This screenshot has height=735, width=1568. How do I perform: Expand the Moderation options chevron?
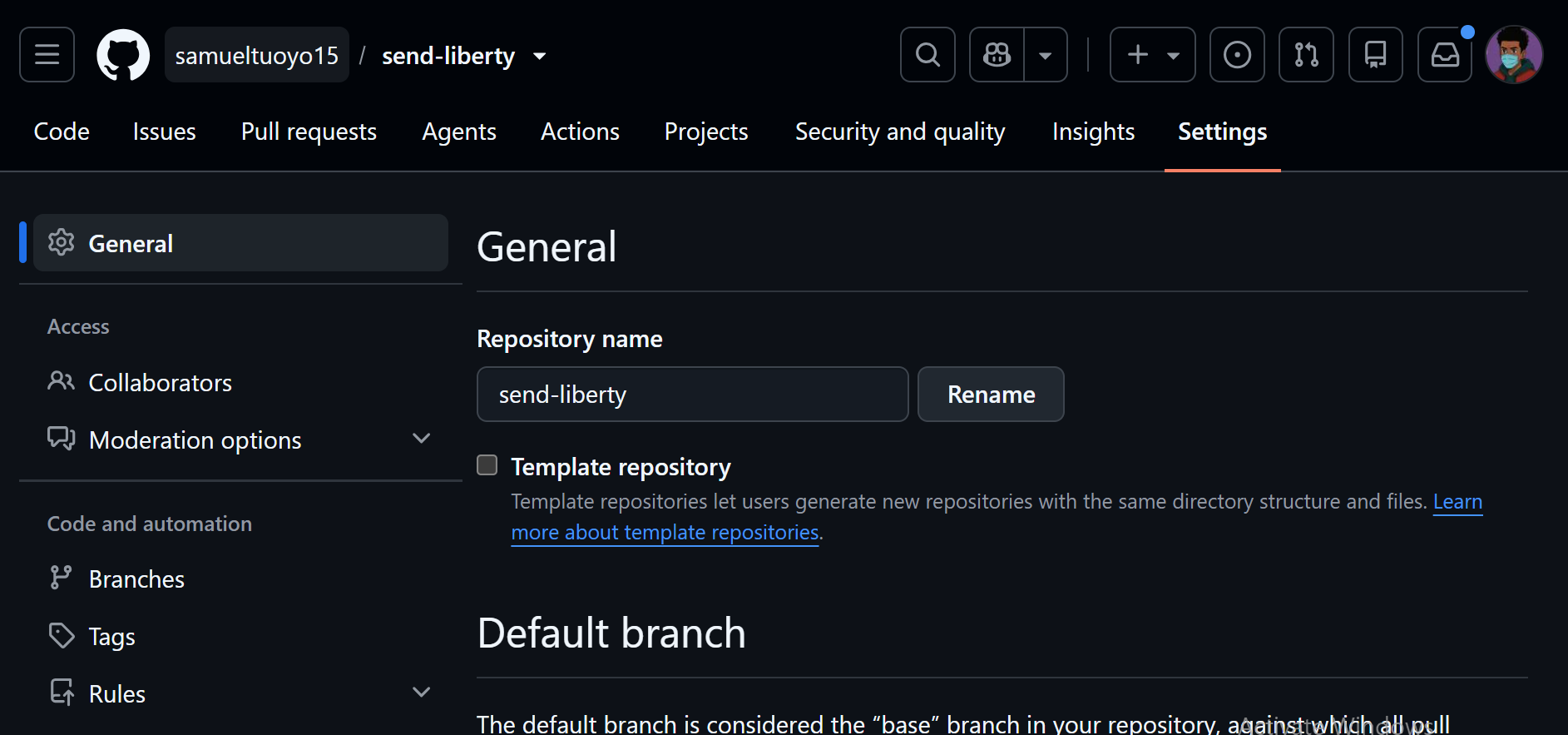coord(422,439)
